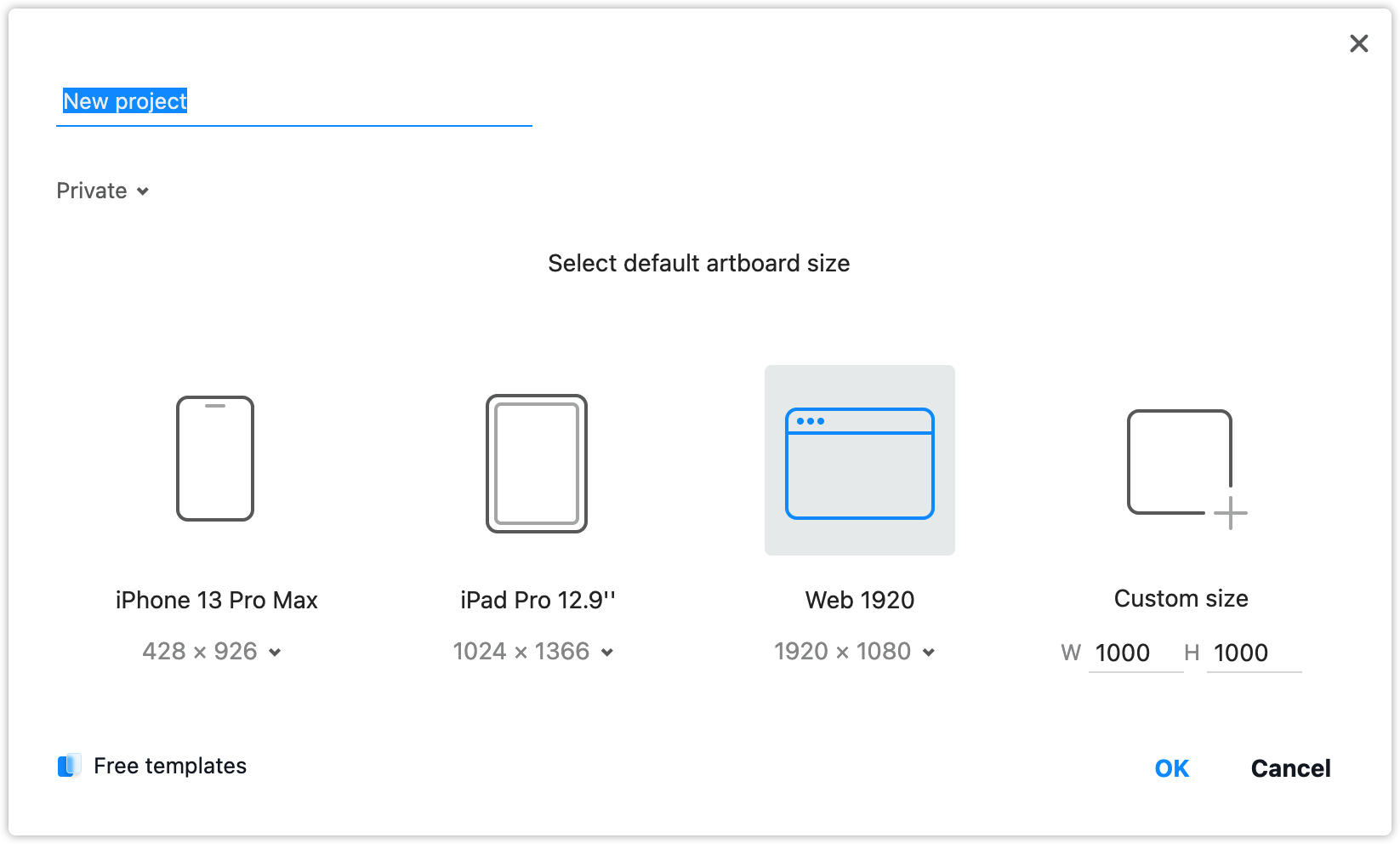Select the Custom size artboard icon
This screenshot has height=844, width=1400.
pos(1187,469)
